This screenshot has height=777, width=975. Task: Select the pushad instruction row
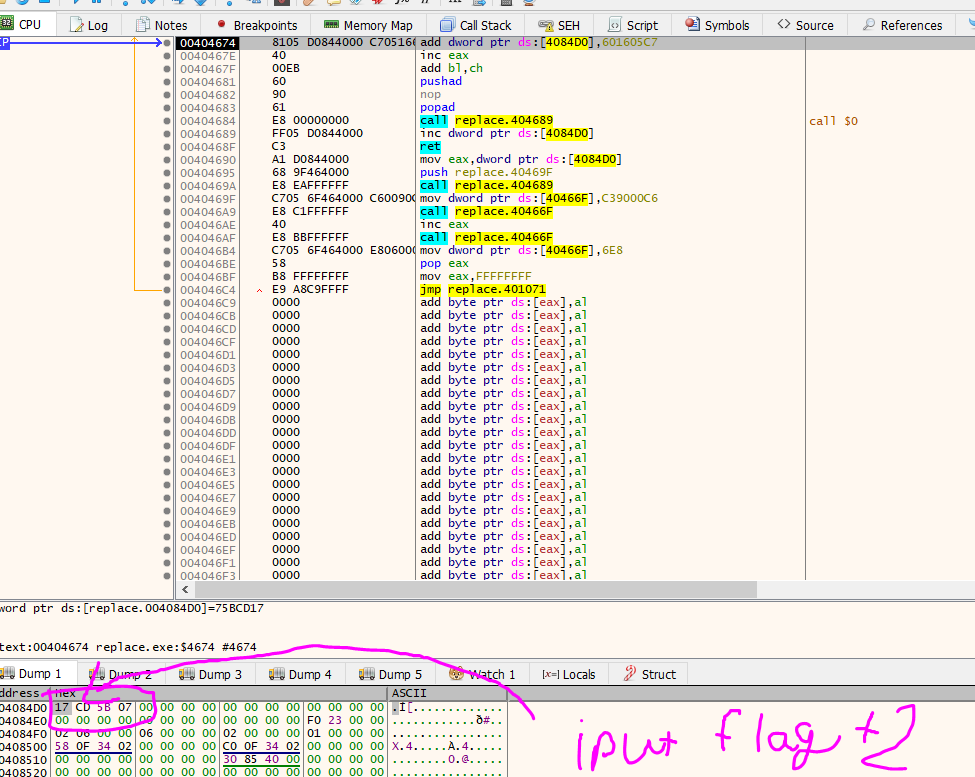(x=441, y=81)
